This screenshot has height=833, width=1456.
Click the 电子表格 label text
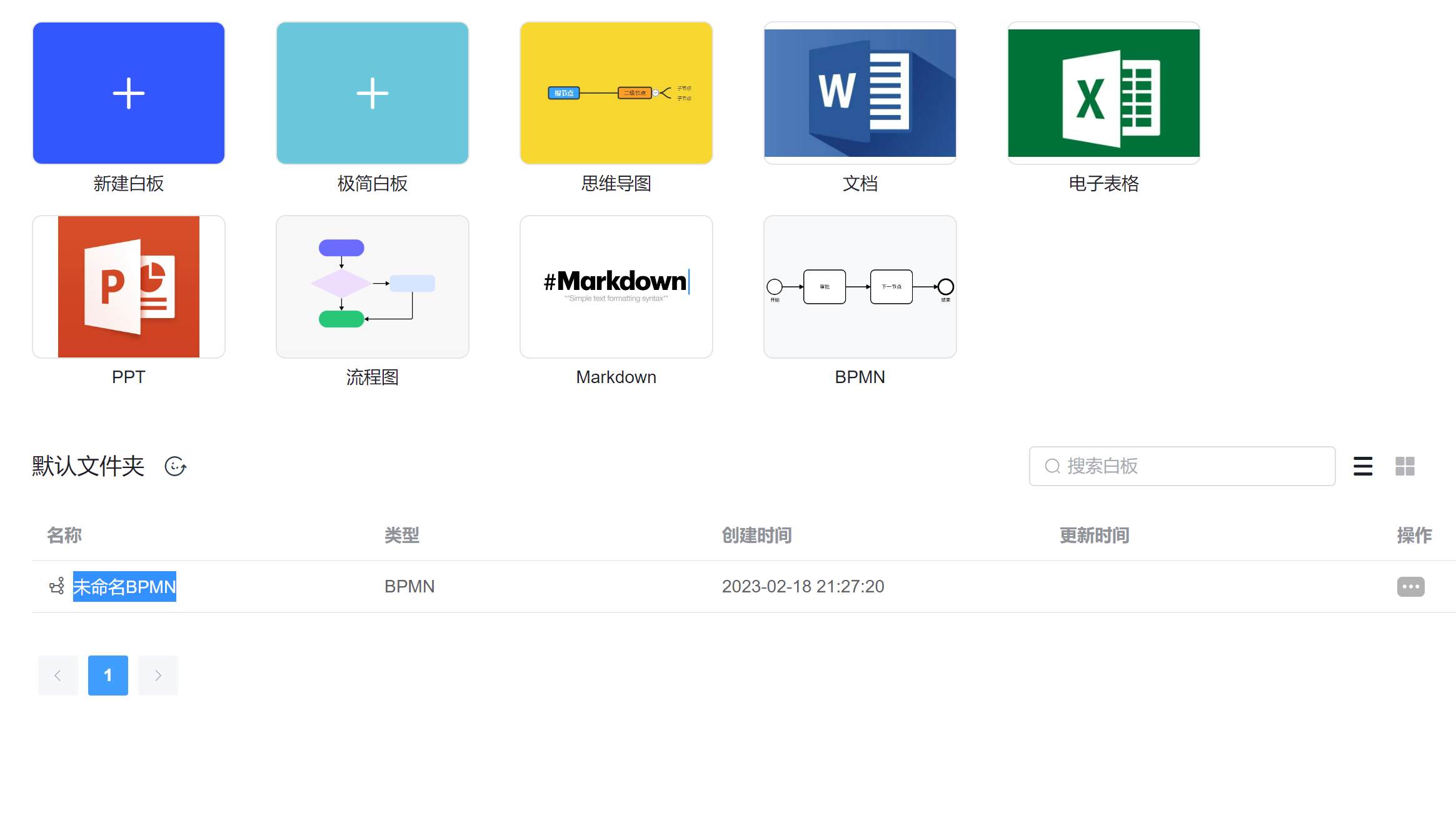(x=1104, y=184)
